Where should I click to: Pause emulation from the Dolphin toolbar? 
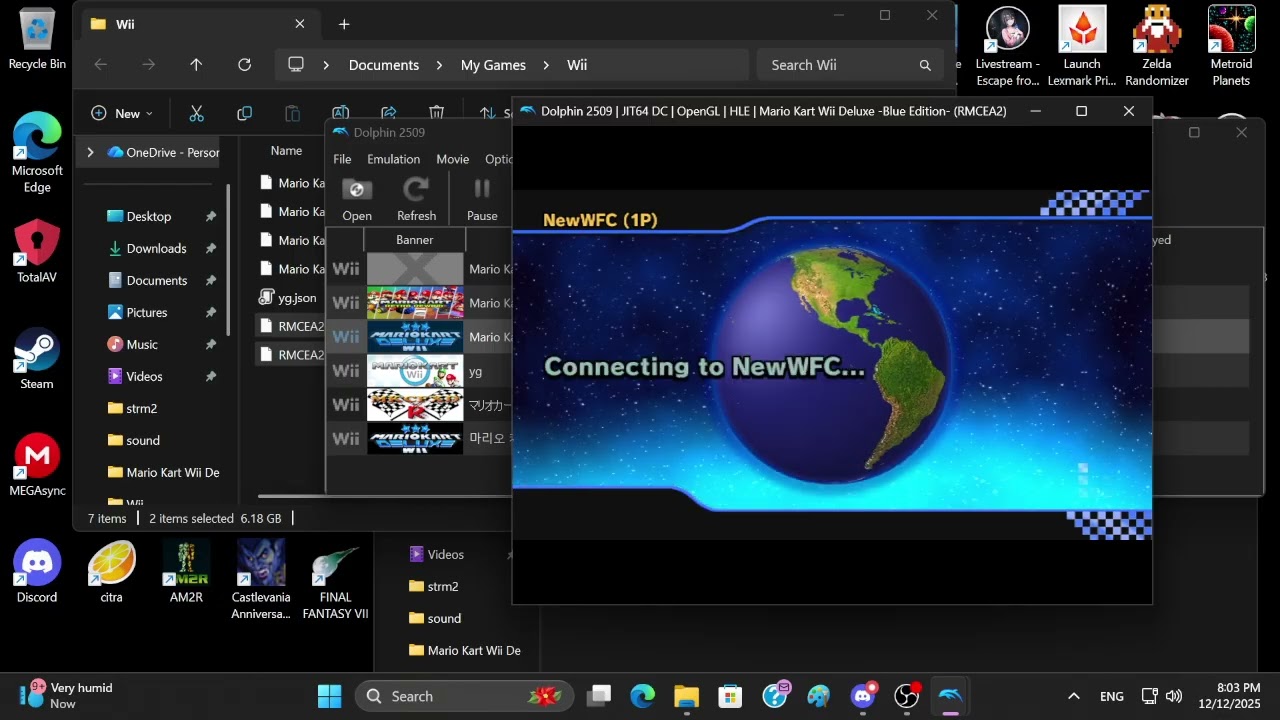pos(482,200)
